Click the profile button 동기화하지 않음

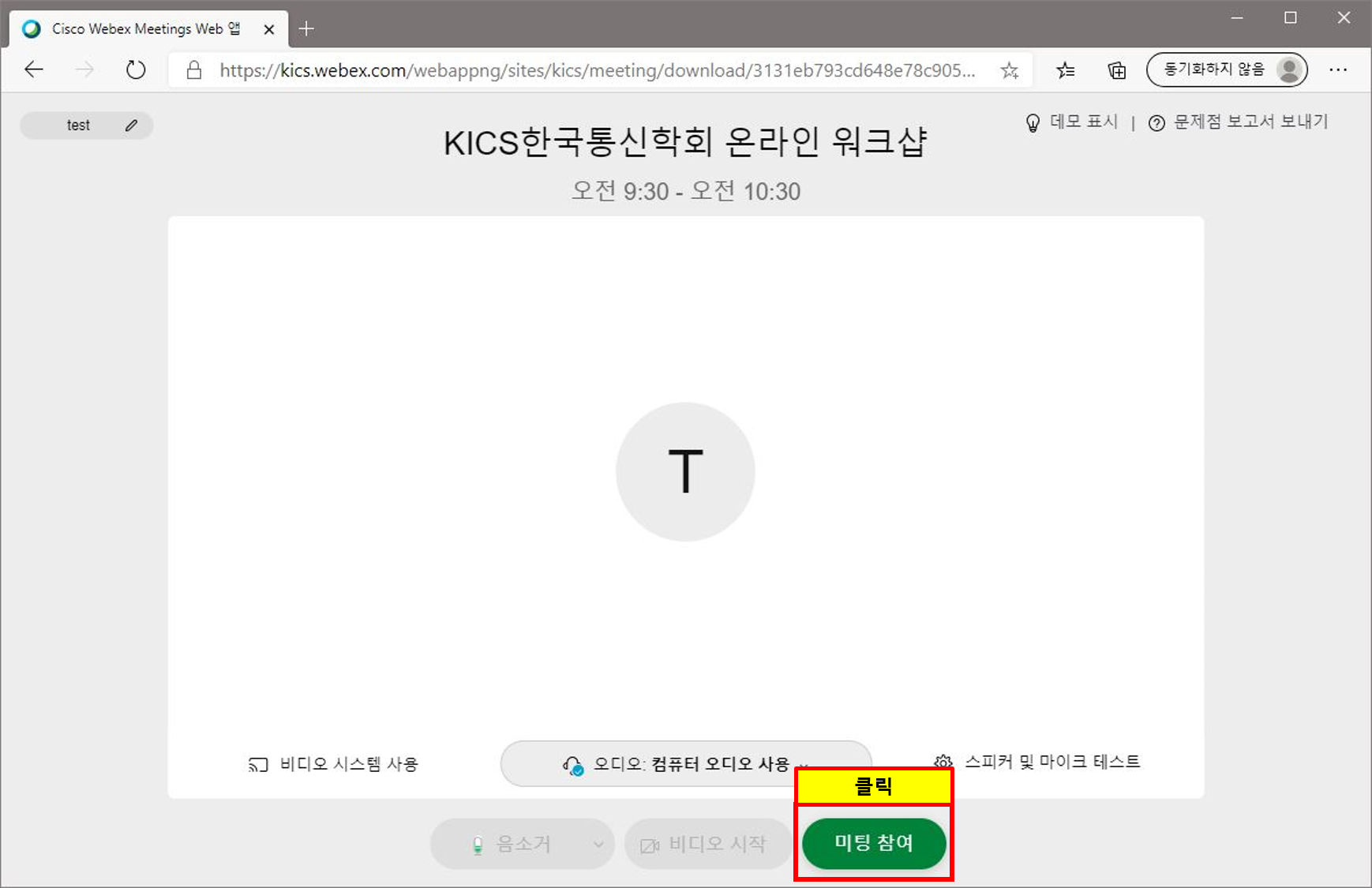[1227, 70]
